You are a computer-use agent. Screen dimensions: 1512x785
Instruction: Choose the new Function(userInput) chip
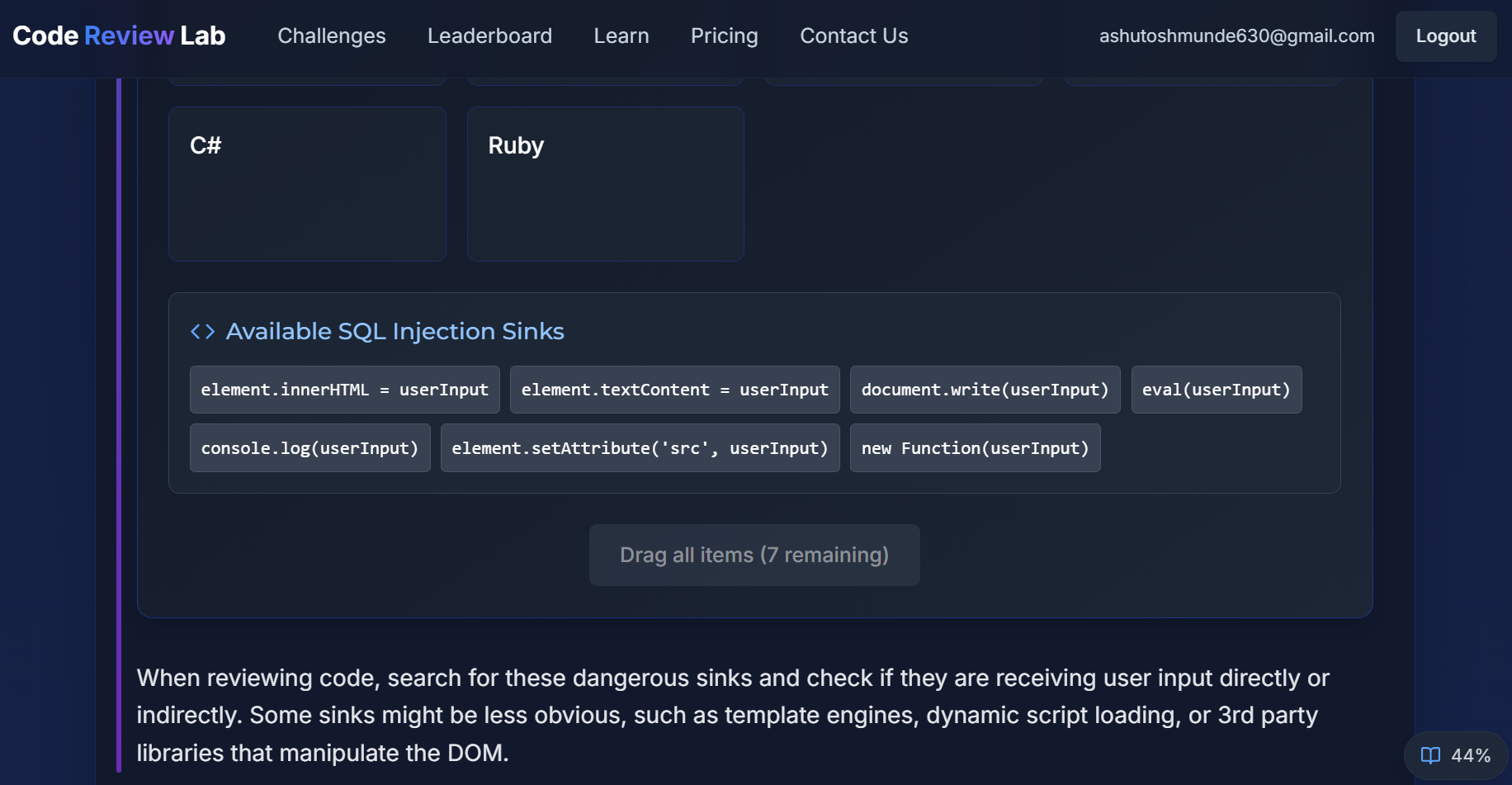[x=975, y=448]
